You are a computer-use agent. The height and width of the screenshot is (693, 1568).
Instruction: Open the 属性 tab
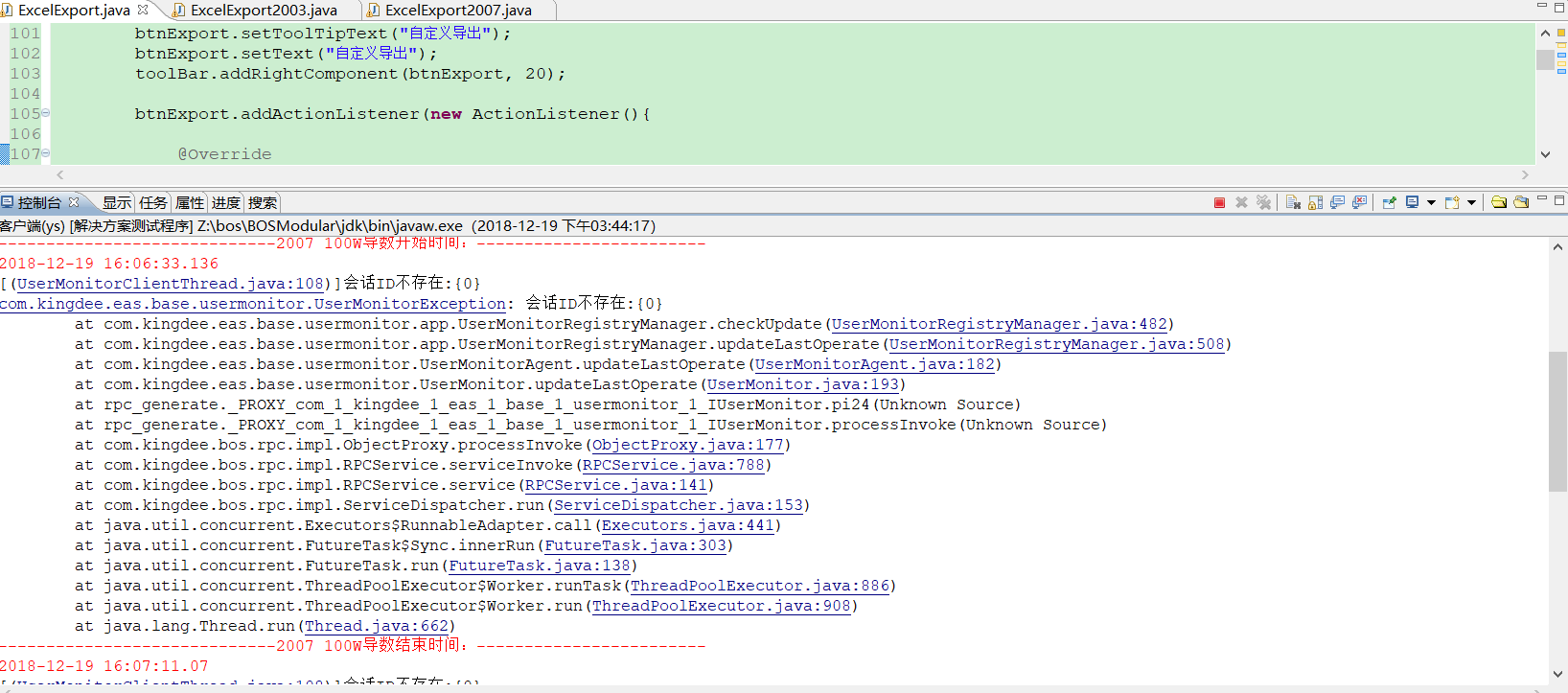[x=190, y=202]
